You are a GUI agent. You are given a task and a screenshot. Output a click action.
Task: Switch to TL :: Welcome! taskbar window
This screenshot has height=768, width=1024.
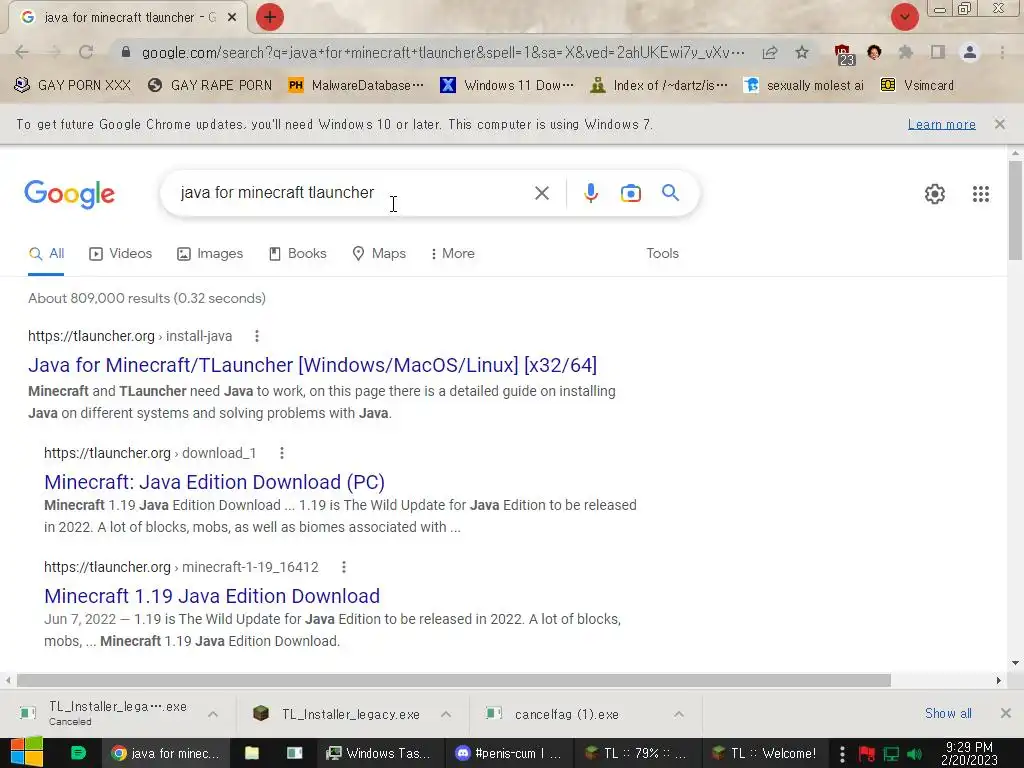765,753
